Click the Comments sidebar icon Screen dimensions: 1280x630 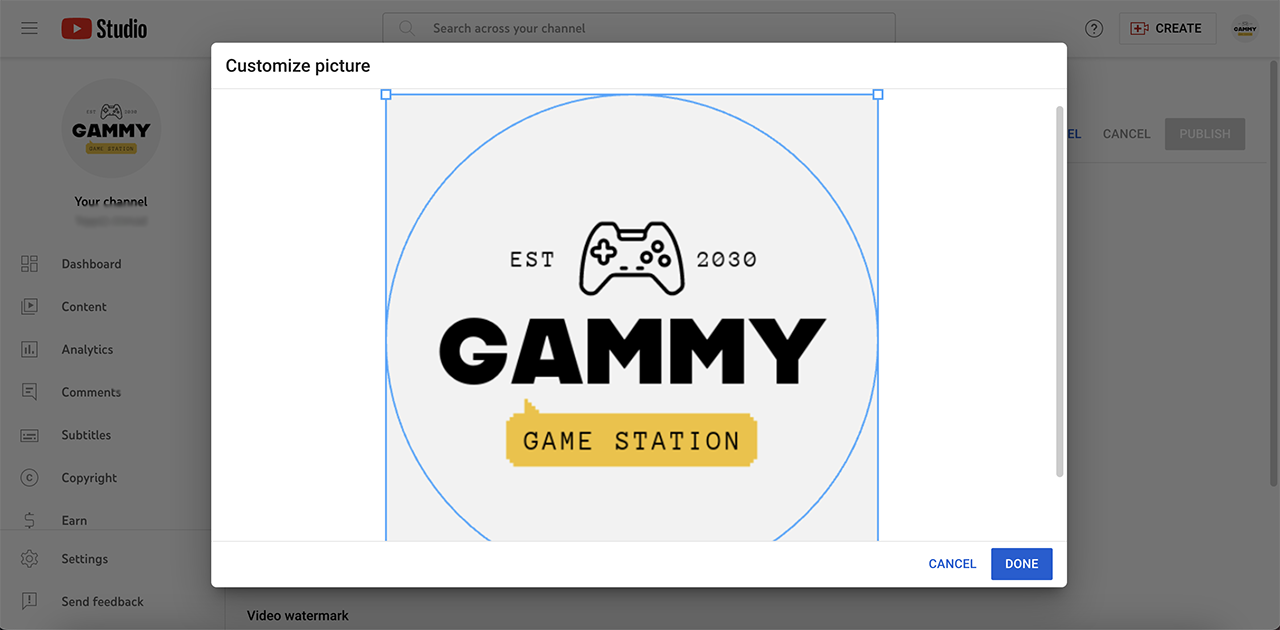(x=29, y=392)
